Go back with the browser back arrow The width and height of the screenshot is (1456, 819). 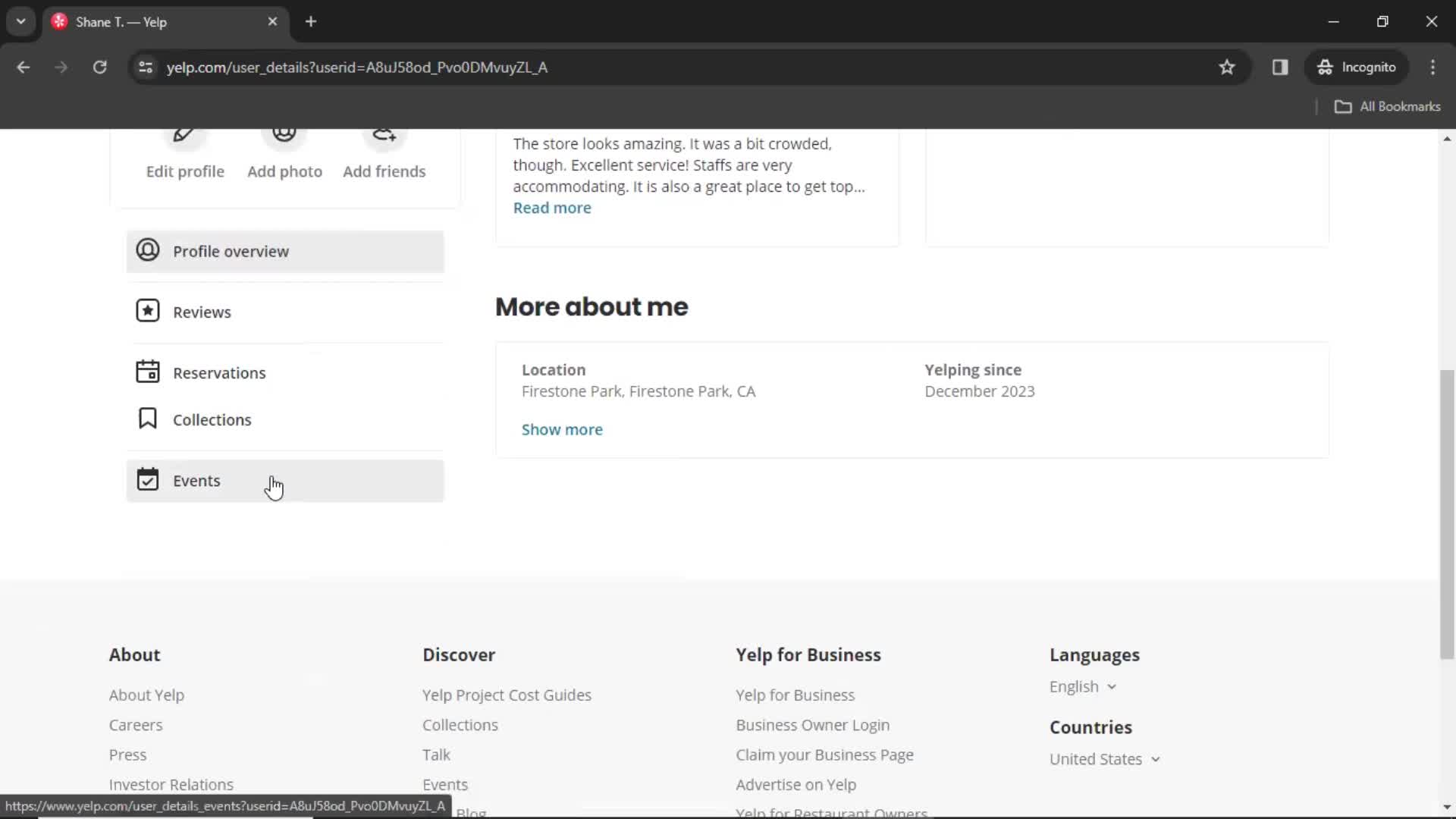(24, 67)
